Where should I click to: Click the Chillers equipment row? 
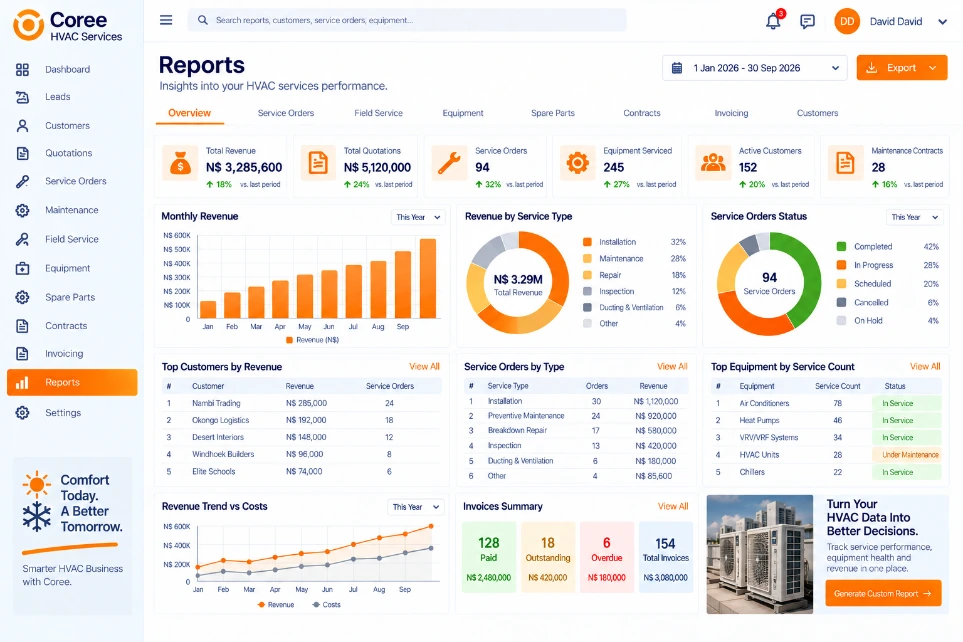point(826,472)
